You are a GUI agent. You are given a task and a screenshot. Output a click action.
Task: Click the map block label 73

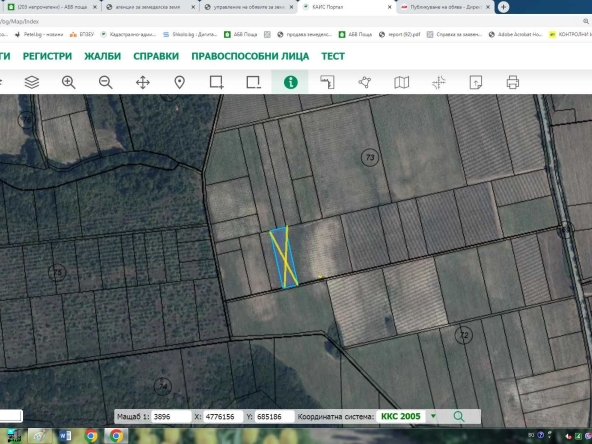pos(370,157)
